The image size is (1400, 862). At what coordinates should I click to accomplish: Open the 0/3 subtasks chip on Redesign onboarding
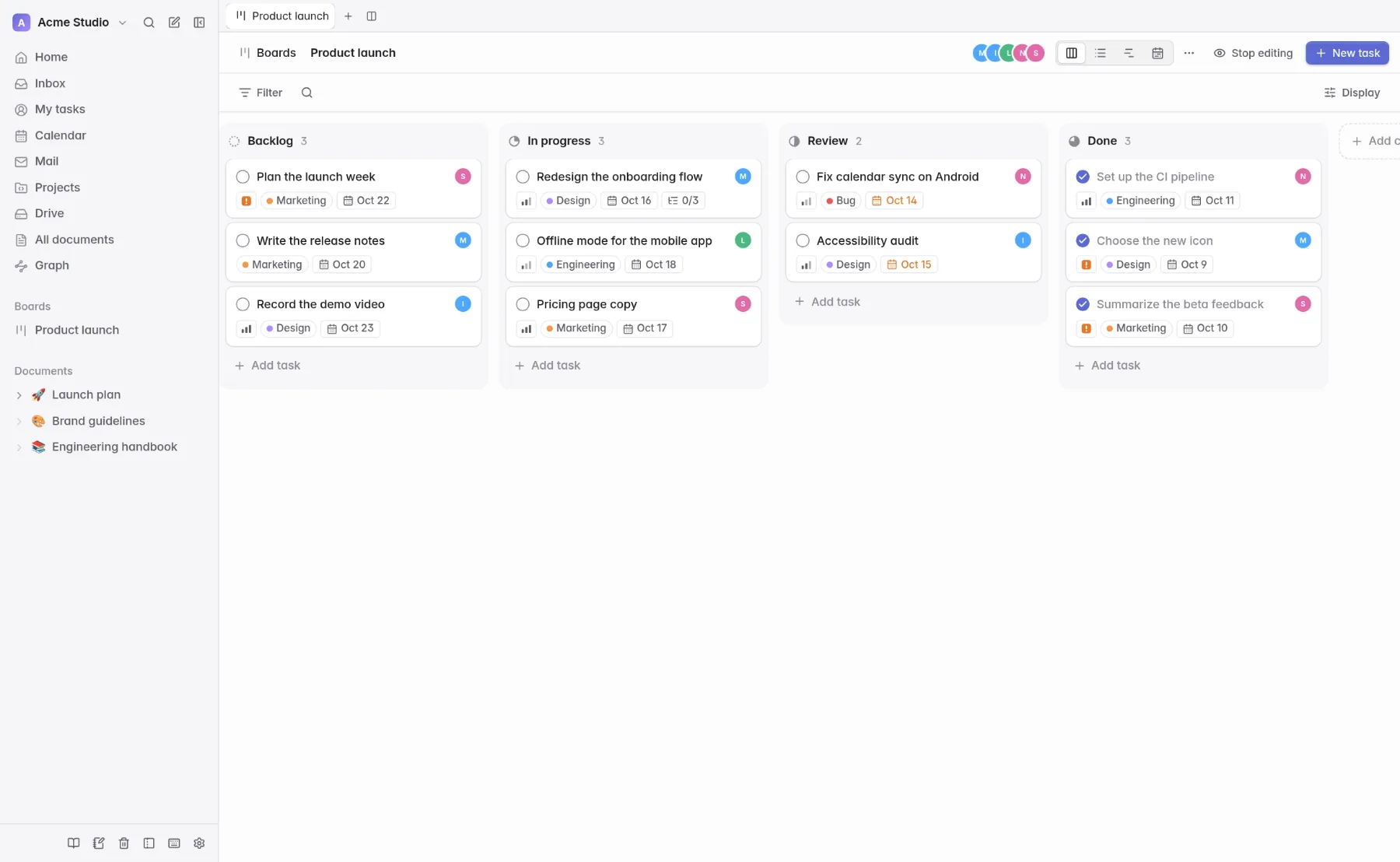(x=683, y=201)
